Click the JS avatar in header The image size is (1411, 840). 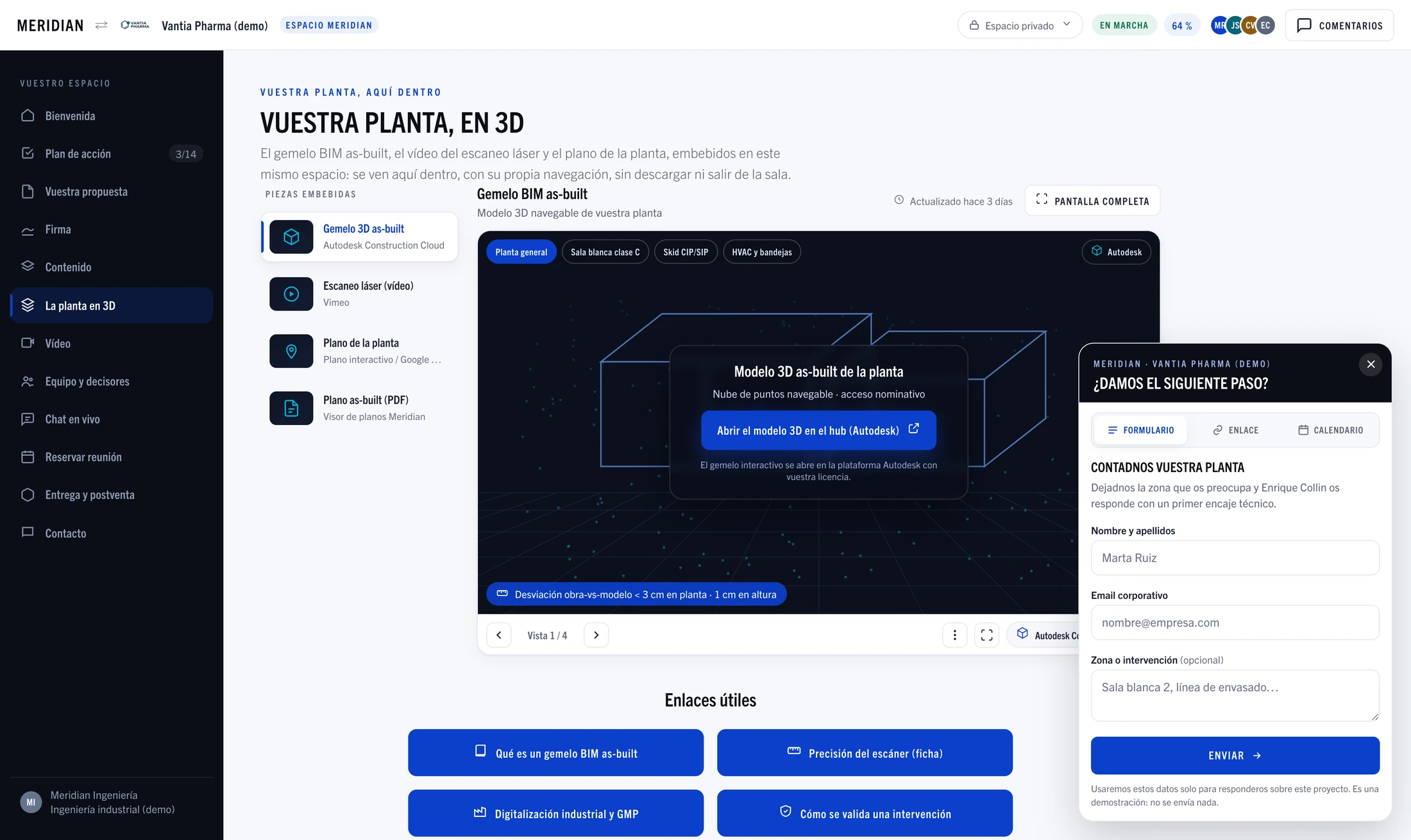point(1235,25)
